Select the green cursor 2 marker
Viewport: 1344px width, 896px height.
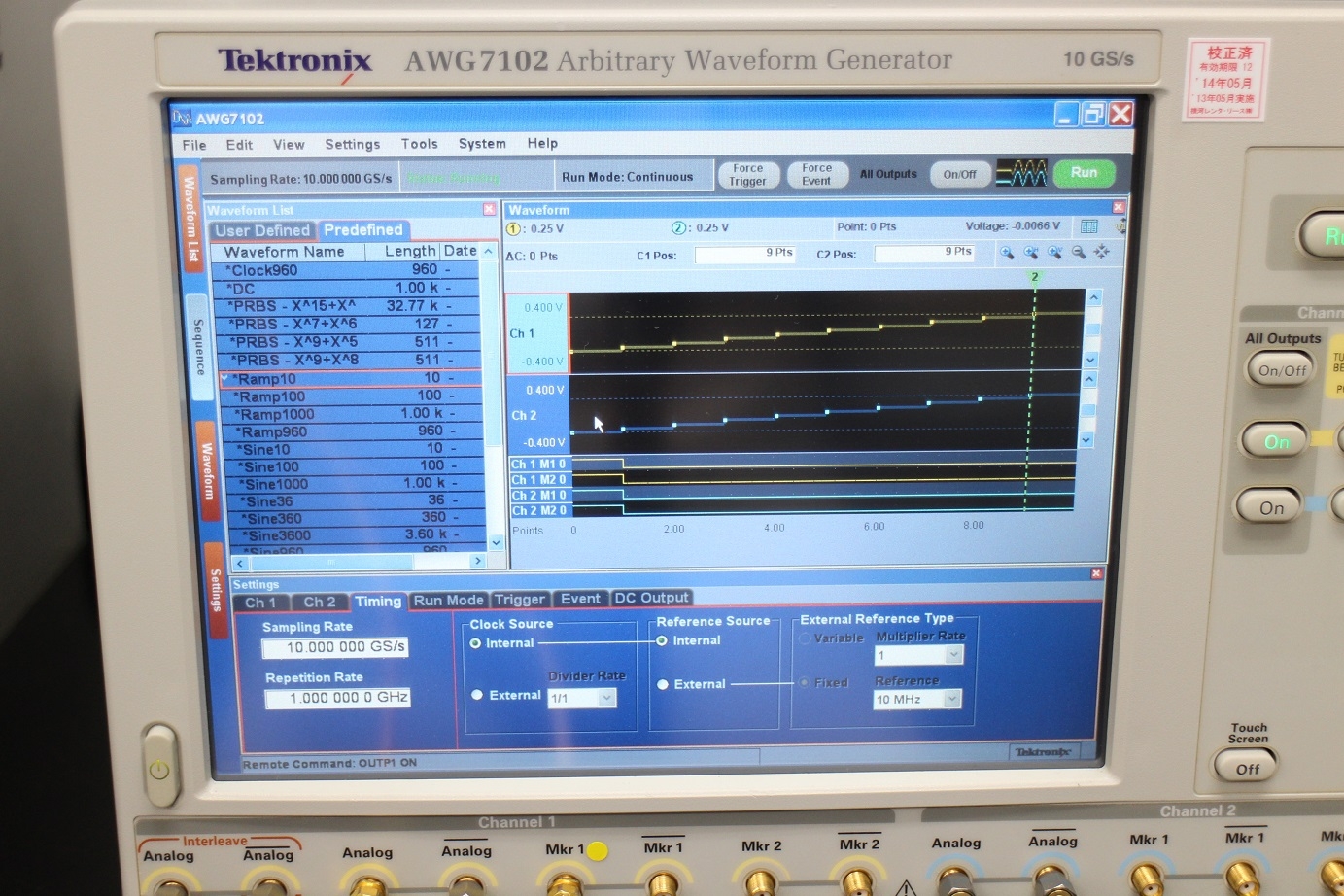1035,277
